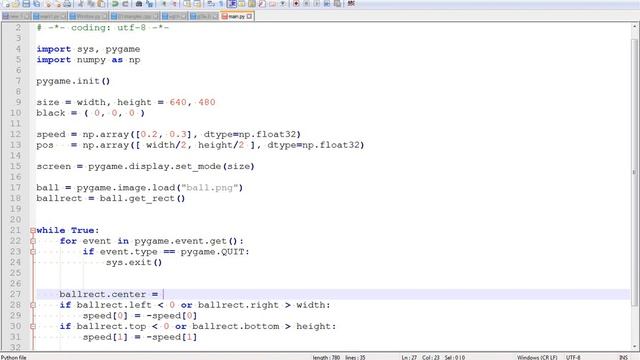Paste clipboard contents via the Paste icon
640x360 pixels.
click(x=101, y=4)
